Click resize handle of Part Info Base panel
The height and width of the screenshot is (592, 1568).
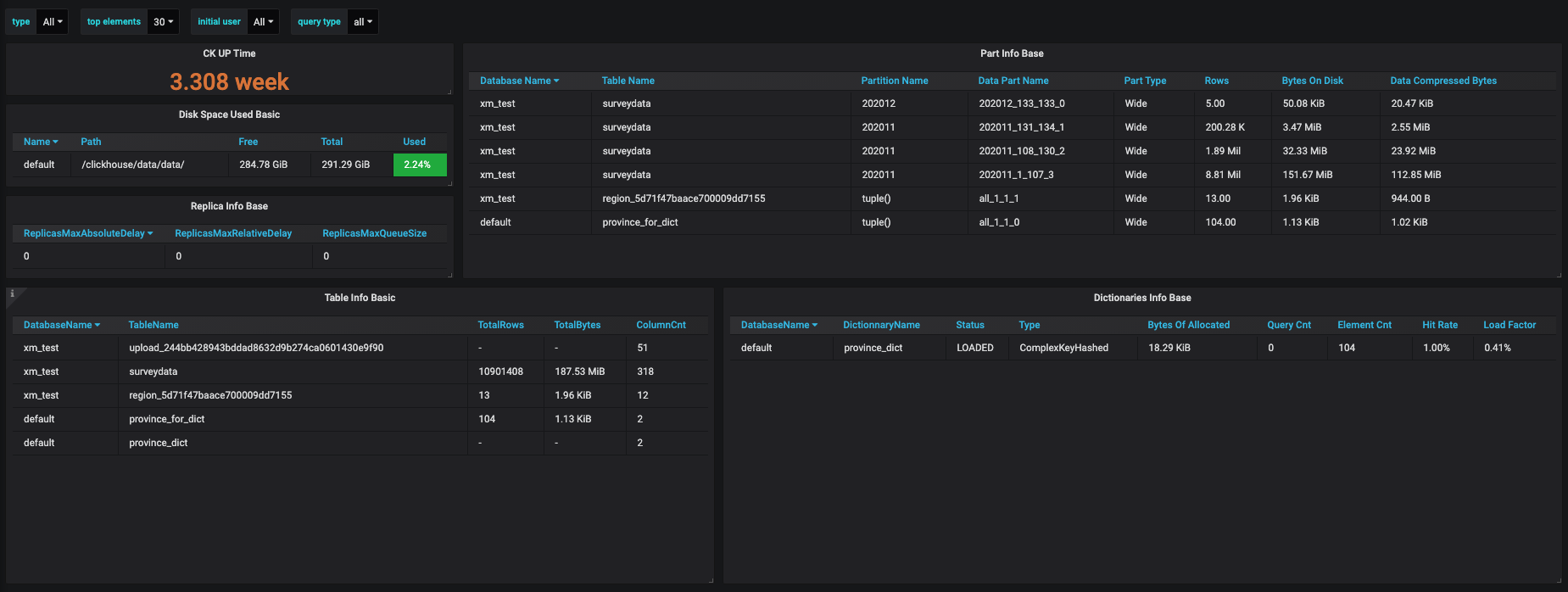click(x=1558, y=275)
